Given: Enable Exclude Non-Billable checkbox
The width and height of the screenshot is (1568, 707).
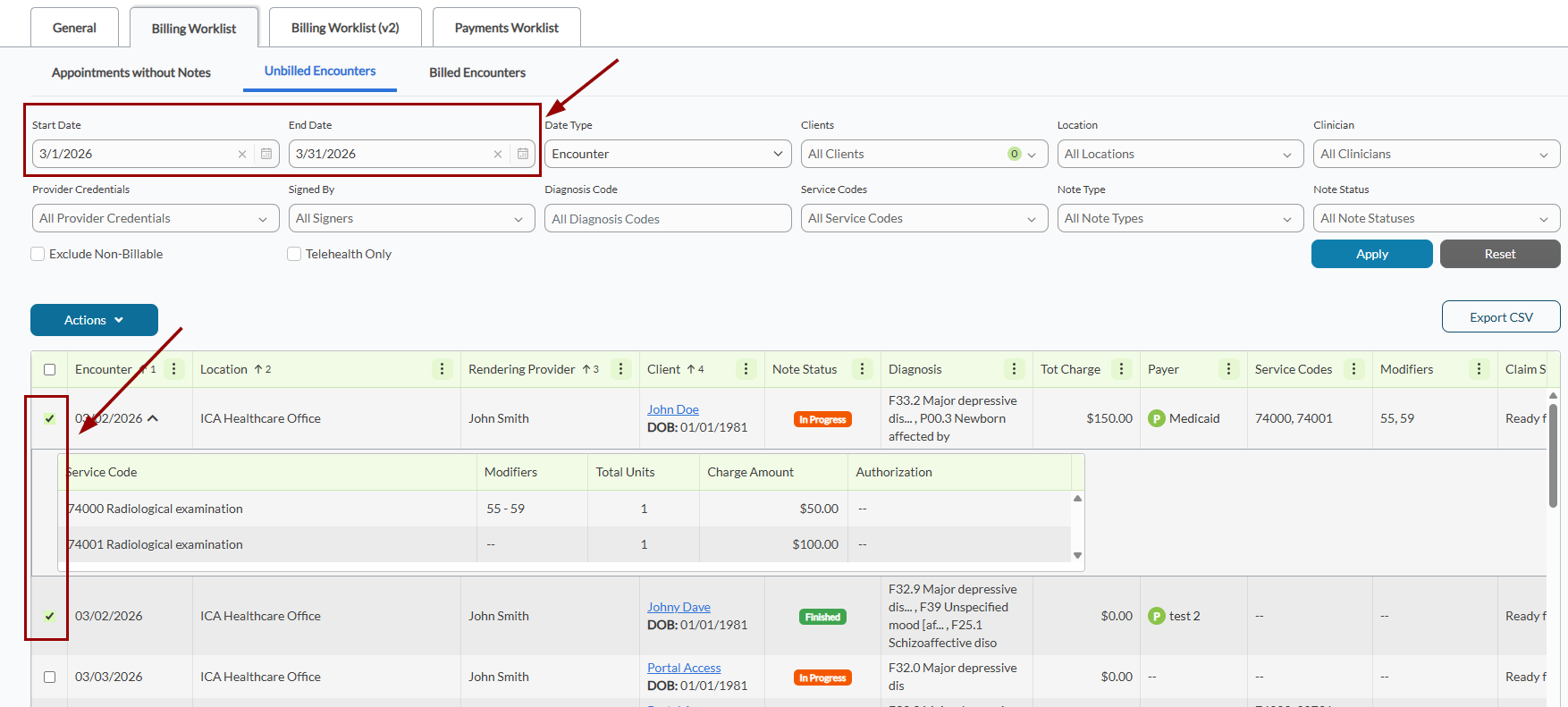Looking at the screenshot, I should 38,254.
